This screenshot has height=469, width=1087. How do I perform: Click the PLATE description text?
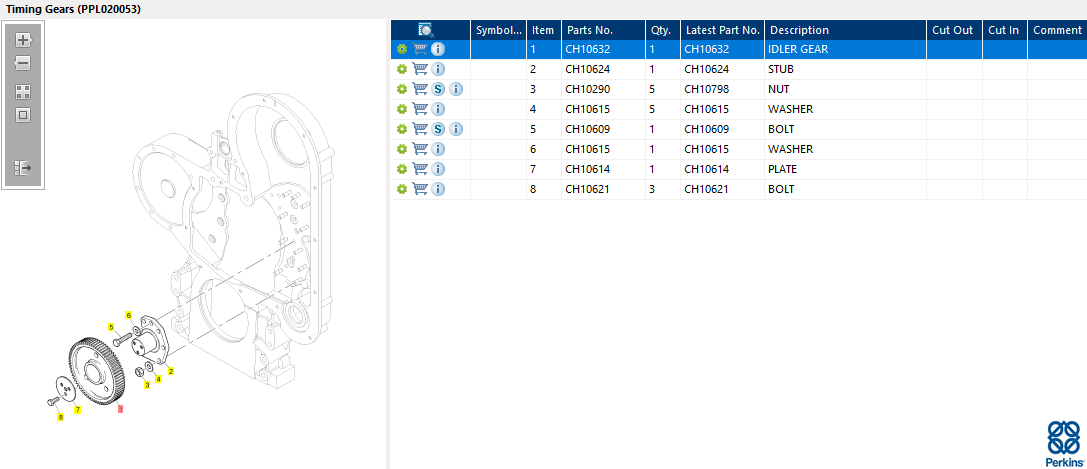coord(783,169)
